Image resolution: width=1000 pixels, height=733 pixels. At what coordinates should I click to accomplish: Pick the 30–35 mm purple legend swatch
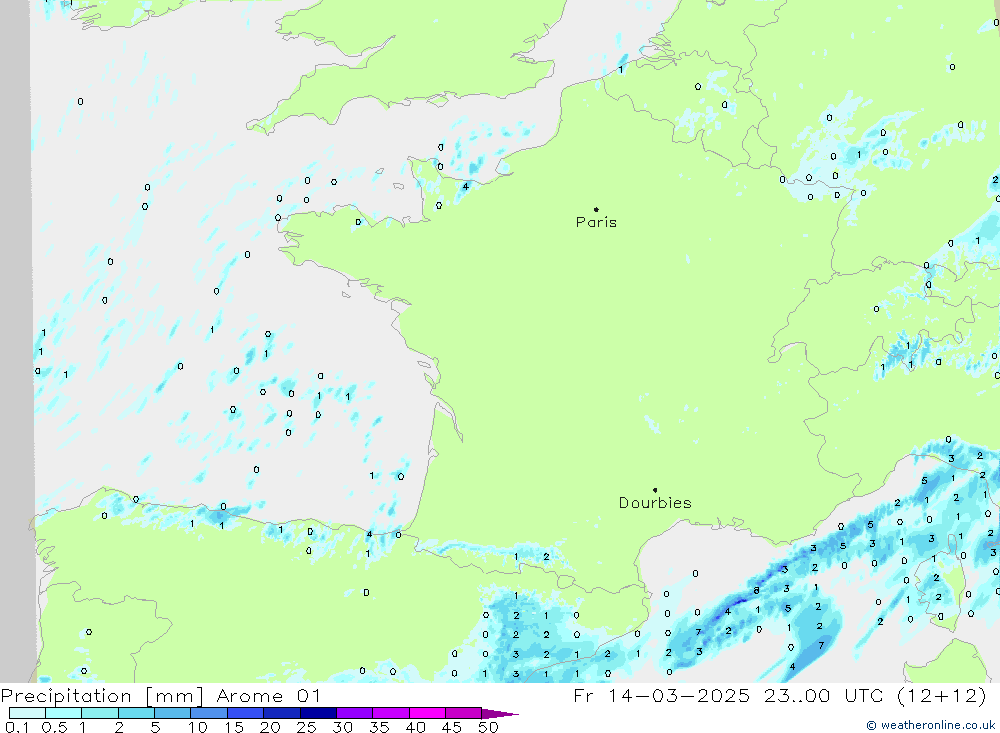click(x=354, y=713)
